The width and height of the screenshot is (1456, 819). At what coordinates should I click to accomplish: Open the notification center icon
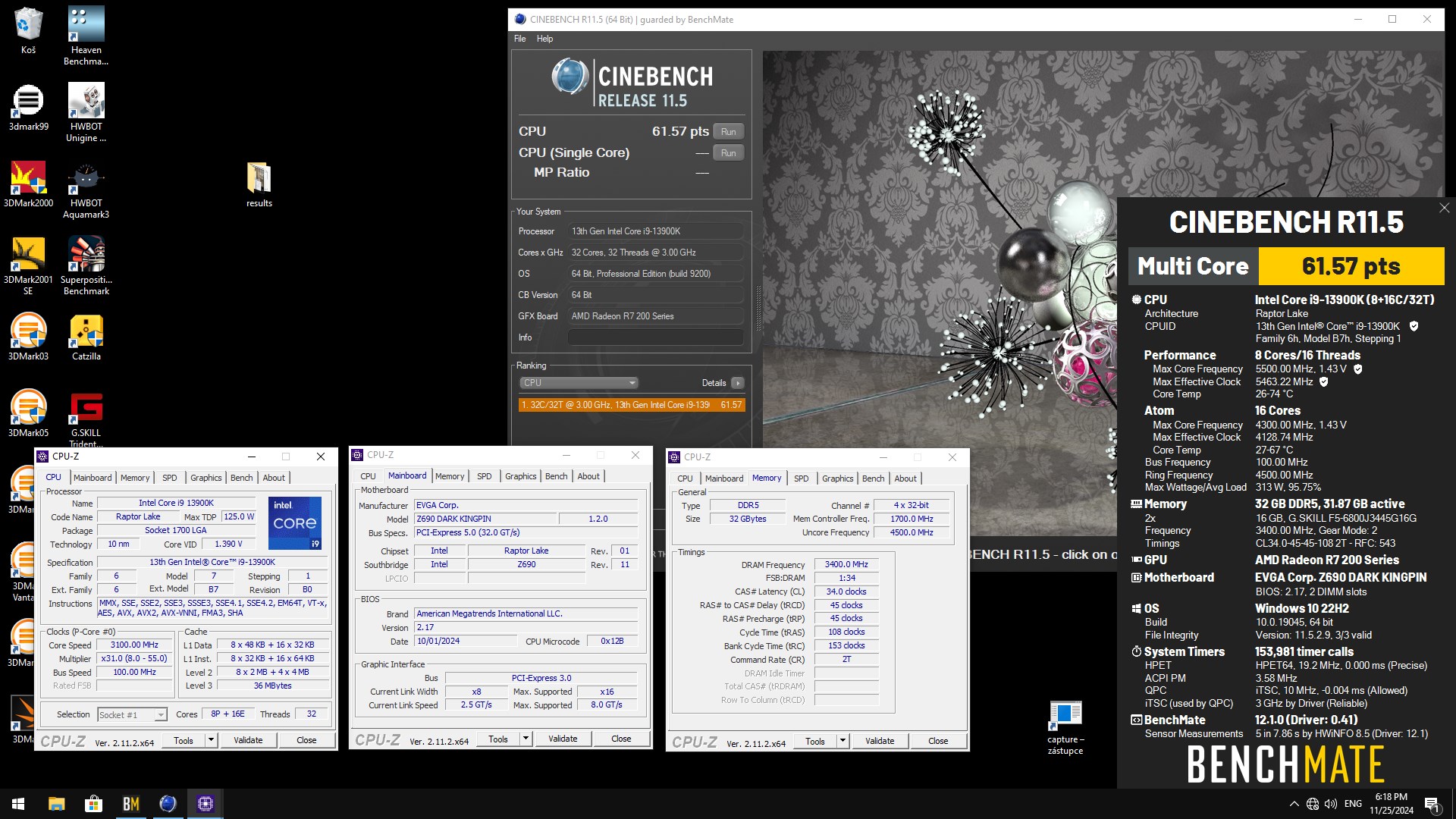point(1432,804)
